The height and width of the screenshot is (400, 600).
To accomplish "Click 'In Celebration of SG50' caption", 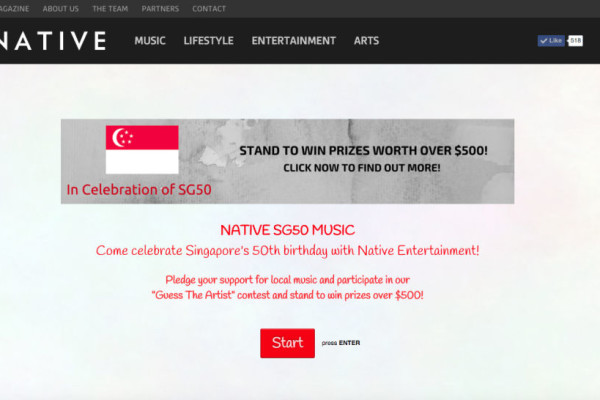I will 139,190.
